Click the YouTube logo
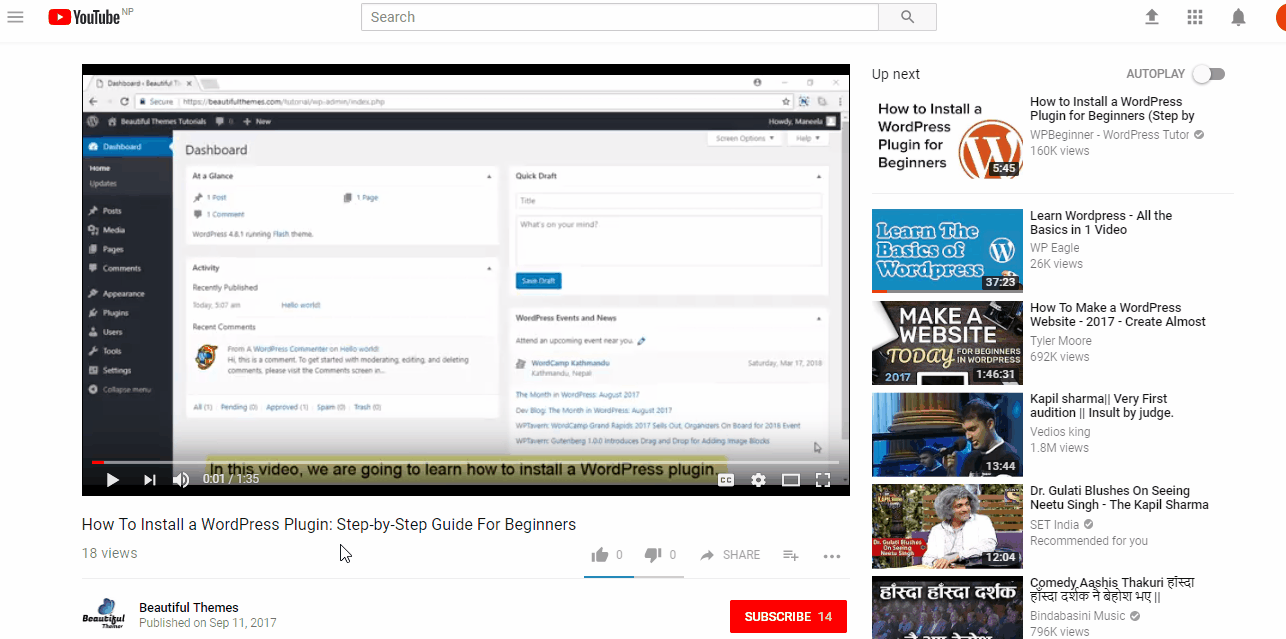Viewport: 1286px width, 639px height. (84, 17)
